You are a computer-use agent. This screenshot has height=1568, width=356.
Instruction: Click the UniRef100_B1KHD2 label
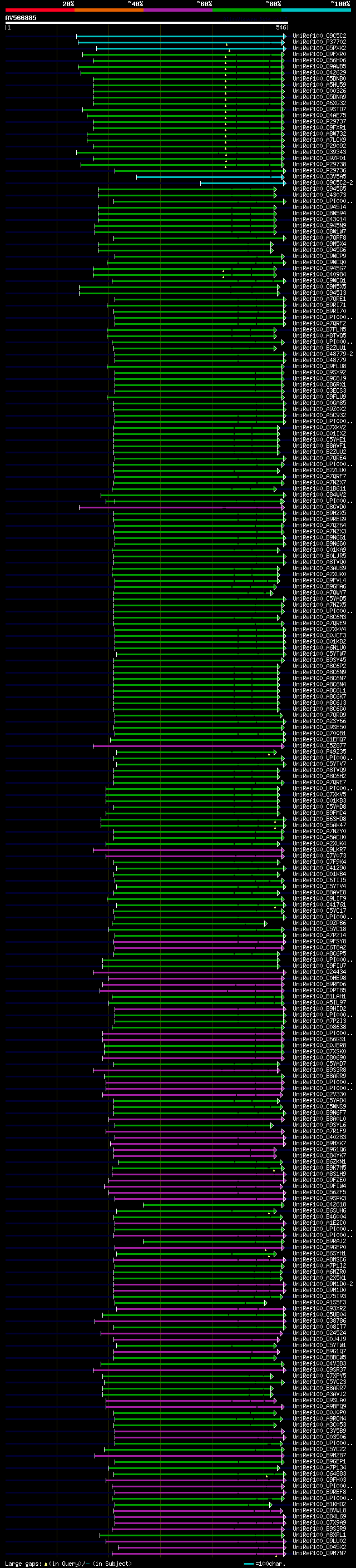tap(319, 1504)
